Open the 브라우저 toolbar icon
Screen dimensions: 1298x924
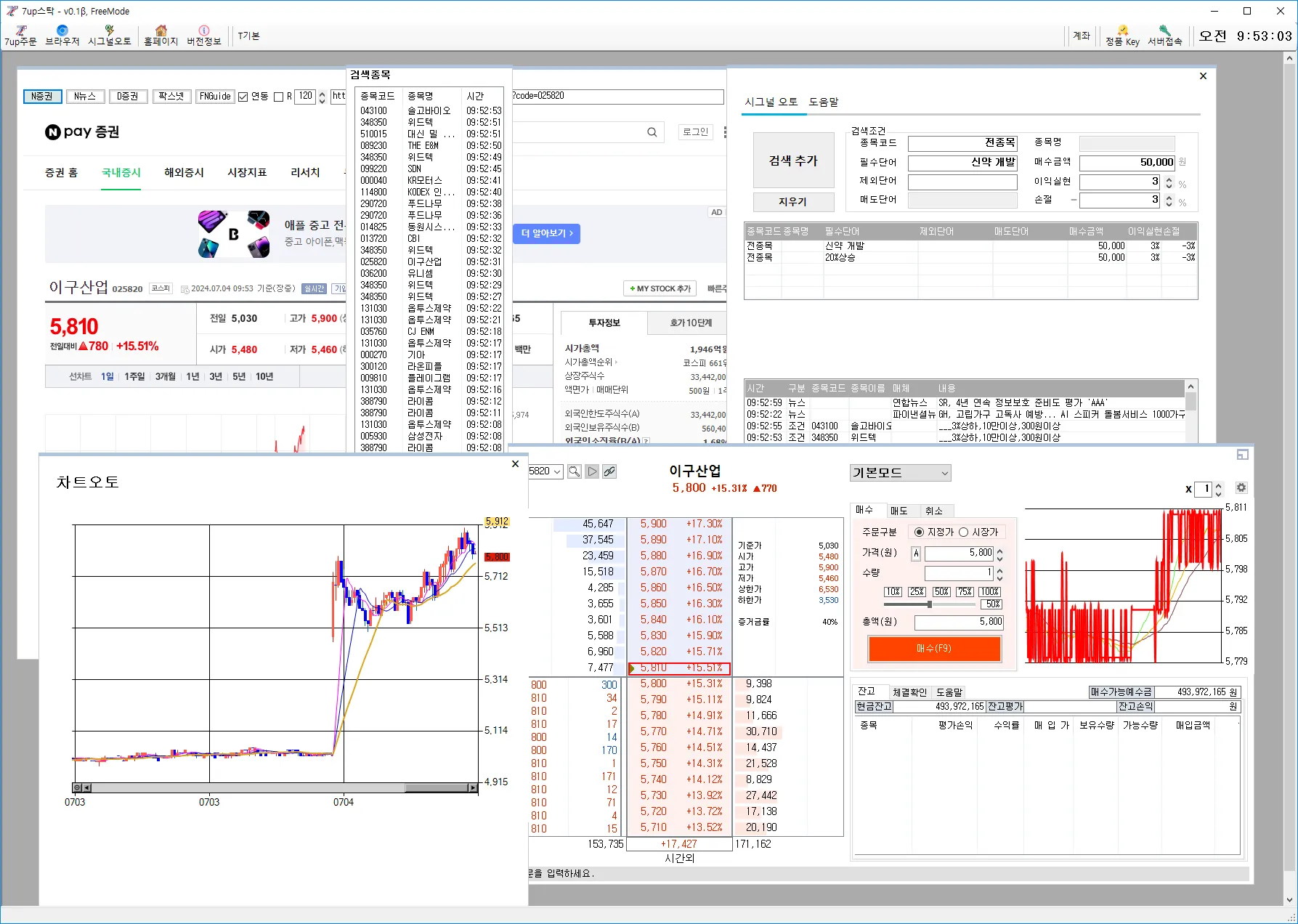pos(62,36)
